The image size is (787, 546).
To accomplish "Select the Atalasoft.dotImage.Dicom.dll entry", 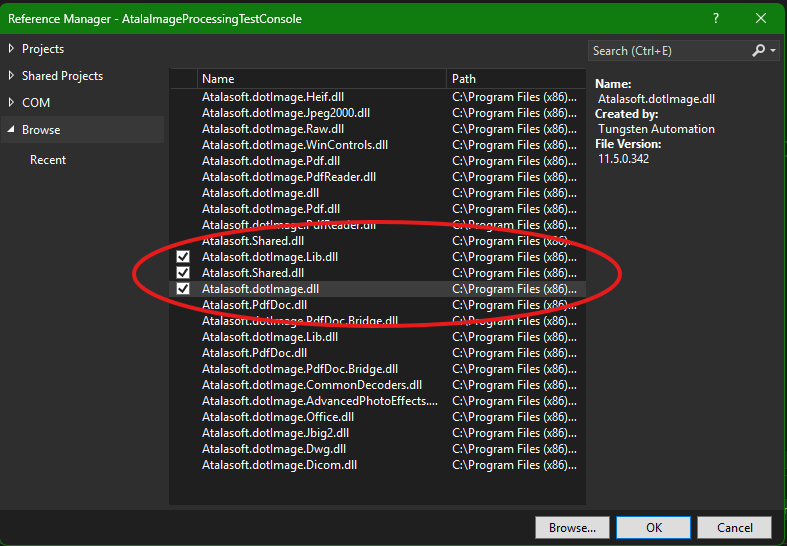I will (279, 465).
